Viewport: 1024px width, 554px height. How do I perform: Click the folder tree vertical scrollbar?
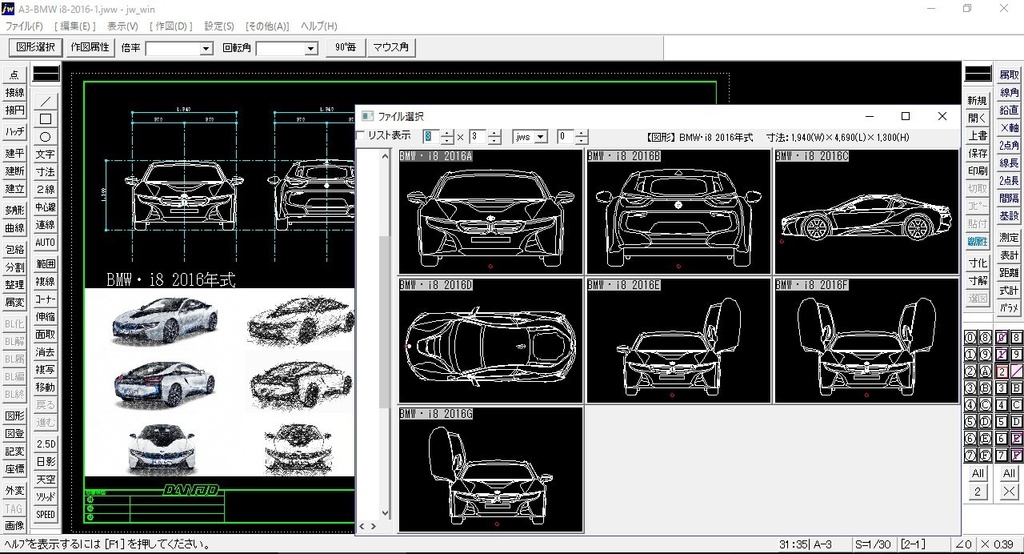coord(385,335)
